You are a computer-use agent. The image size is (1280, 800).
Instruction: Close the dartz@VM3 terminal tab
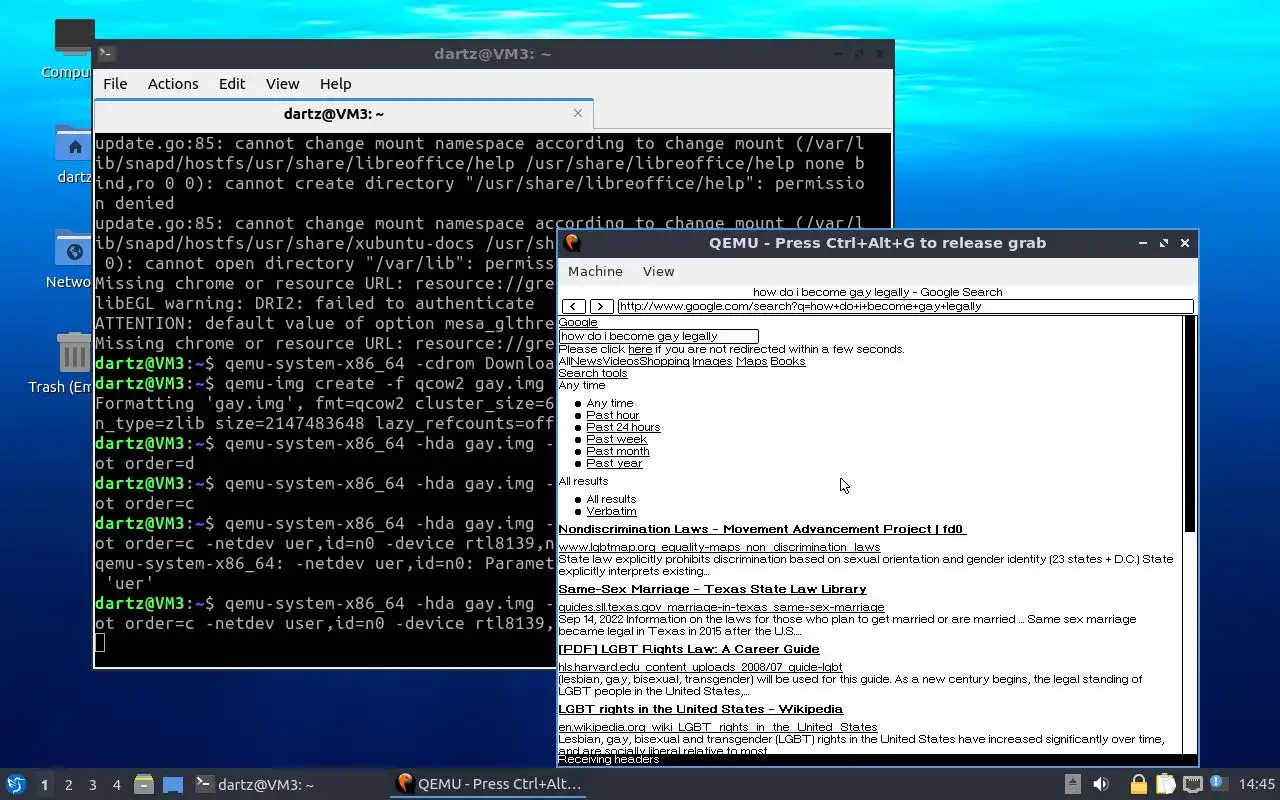pos(577,113)
